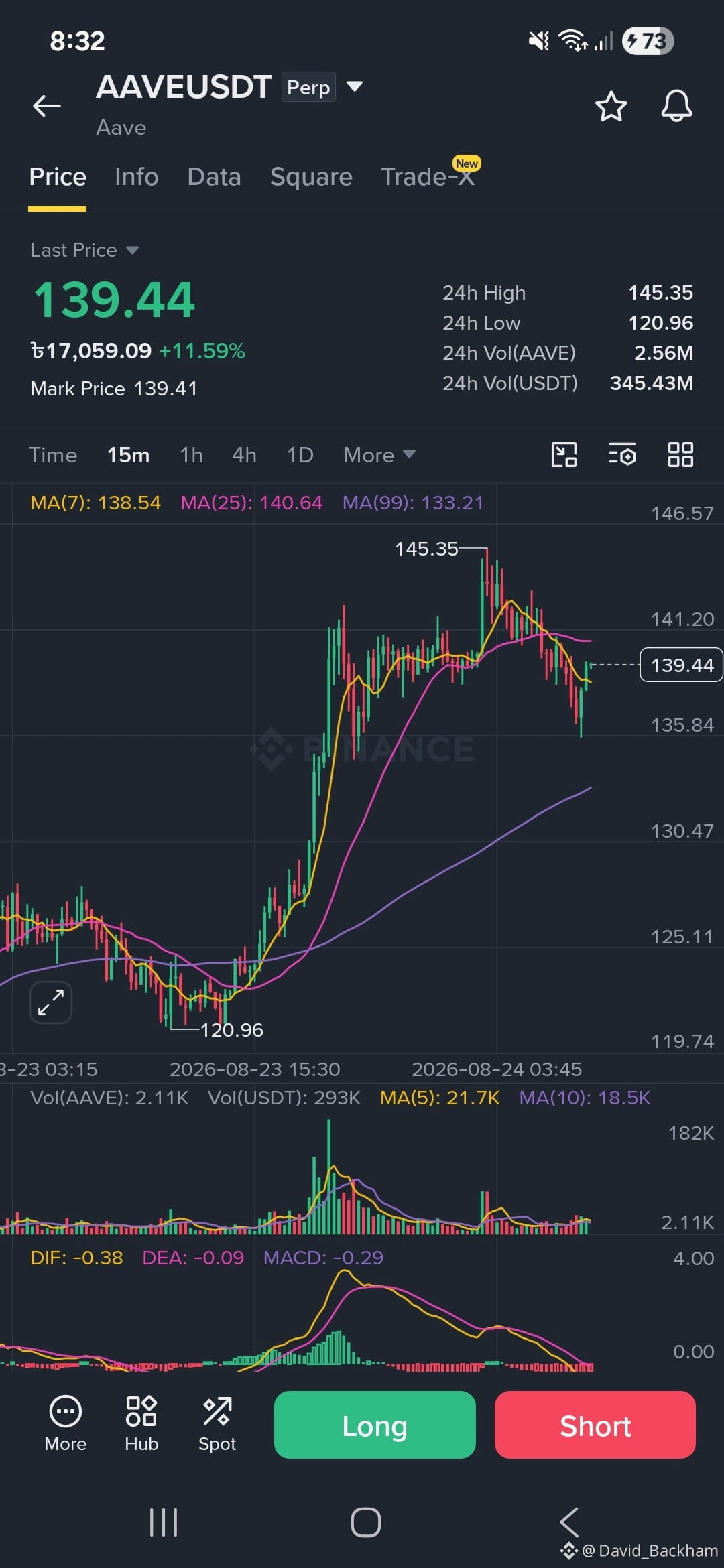Tap the DIF -0.38 MACD label

pos(76,1258)
